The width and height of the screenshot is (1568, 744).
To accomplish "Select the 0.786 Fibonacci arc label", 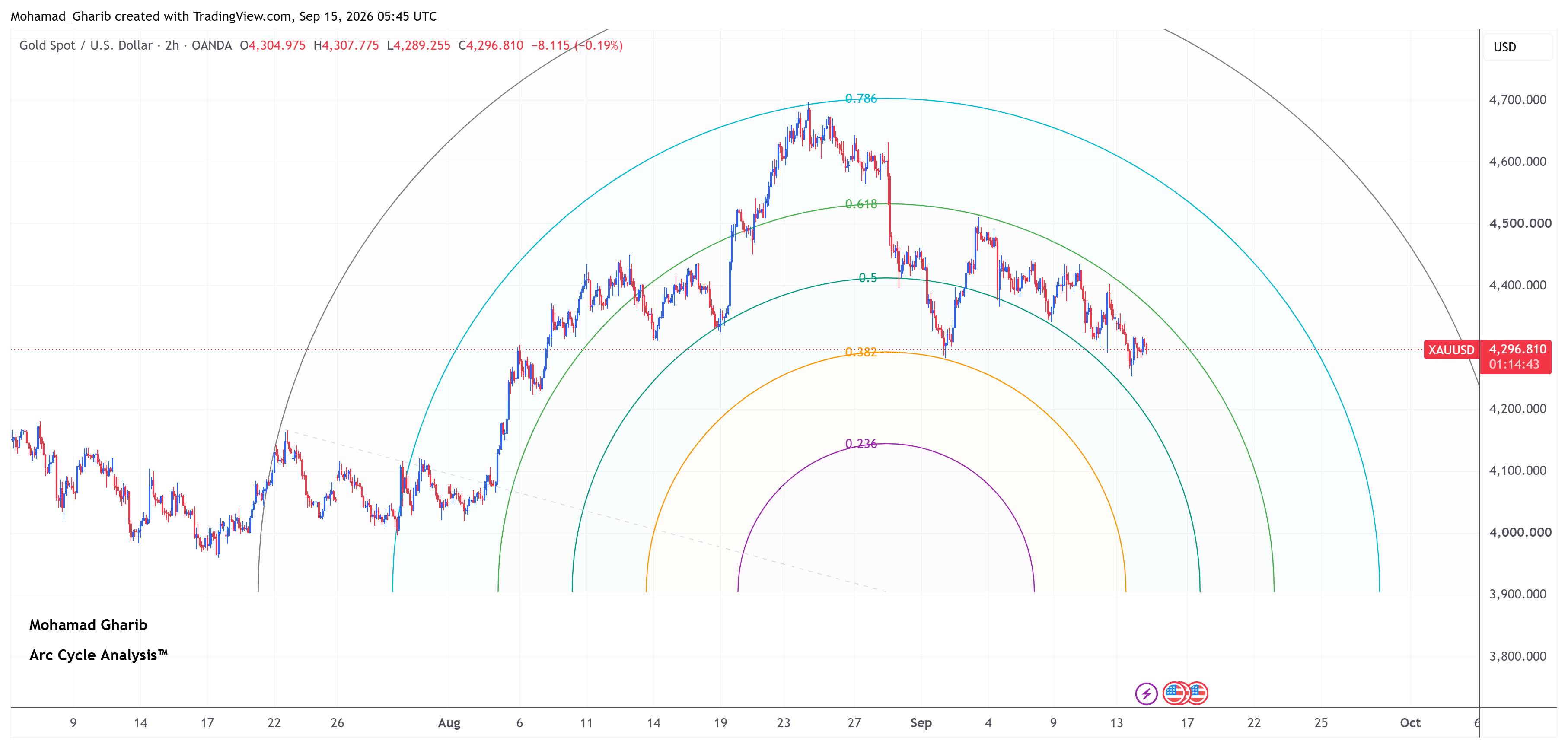I will tap(860, 99).
